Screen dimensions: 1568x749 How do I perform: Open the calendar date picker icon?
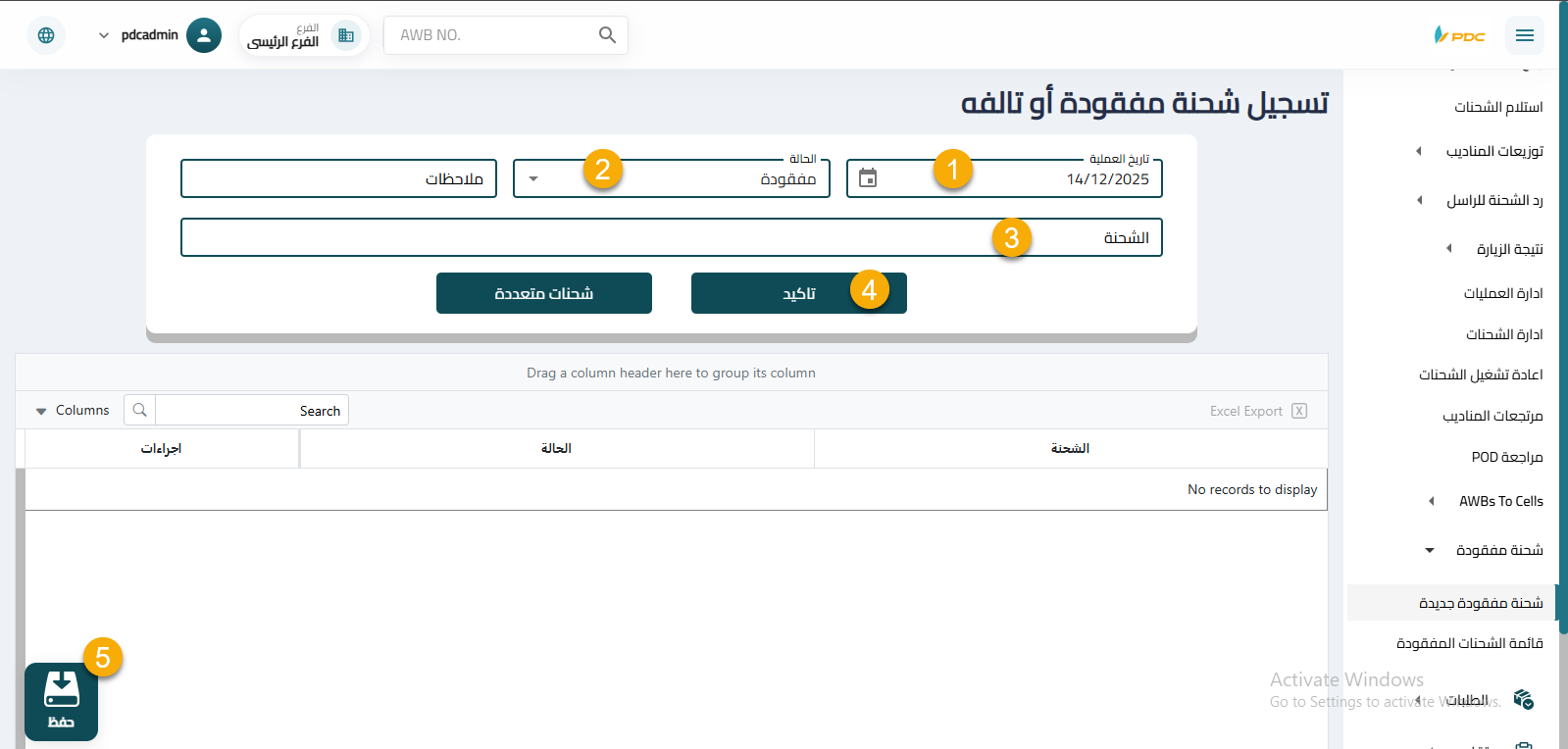(x=868, y=178)
